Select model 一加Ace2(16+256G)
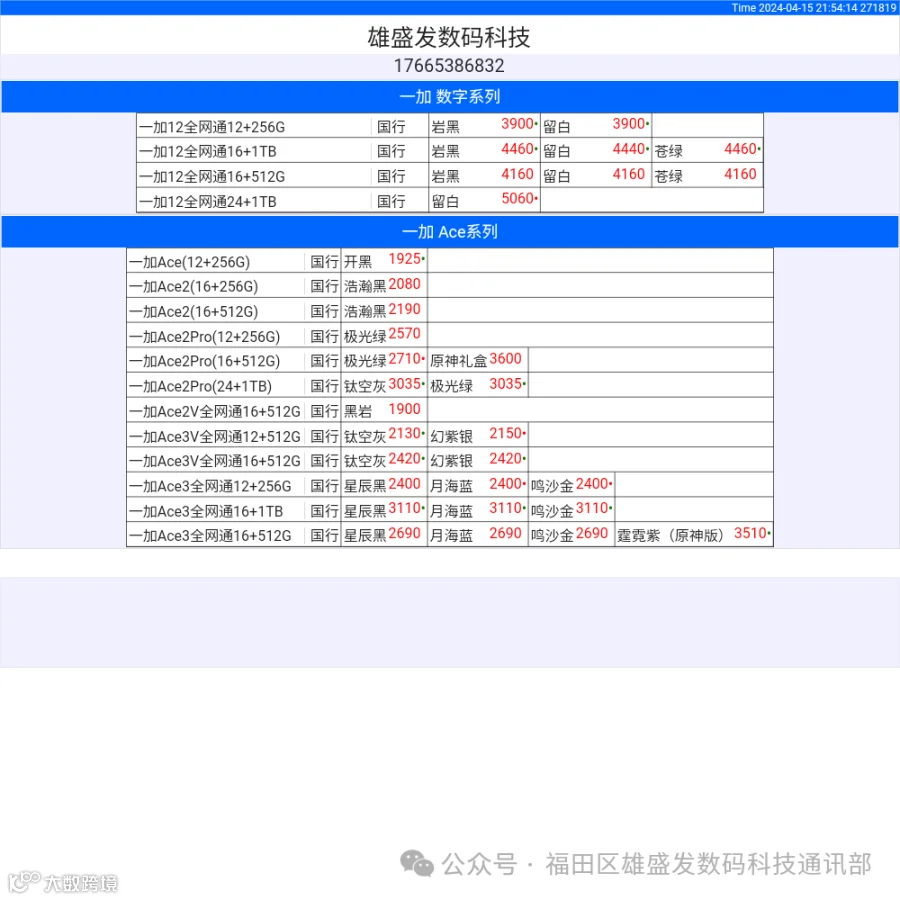 click(194, 286)
